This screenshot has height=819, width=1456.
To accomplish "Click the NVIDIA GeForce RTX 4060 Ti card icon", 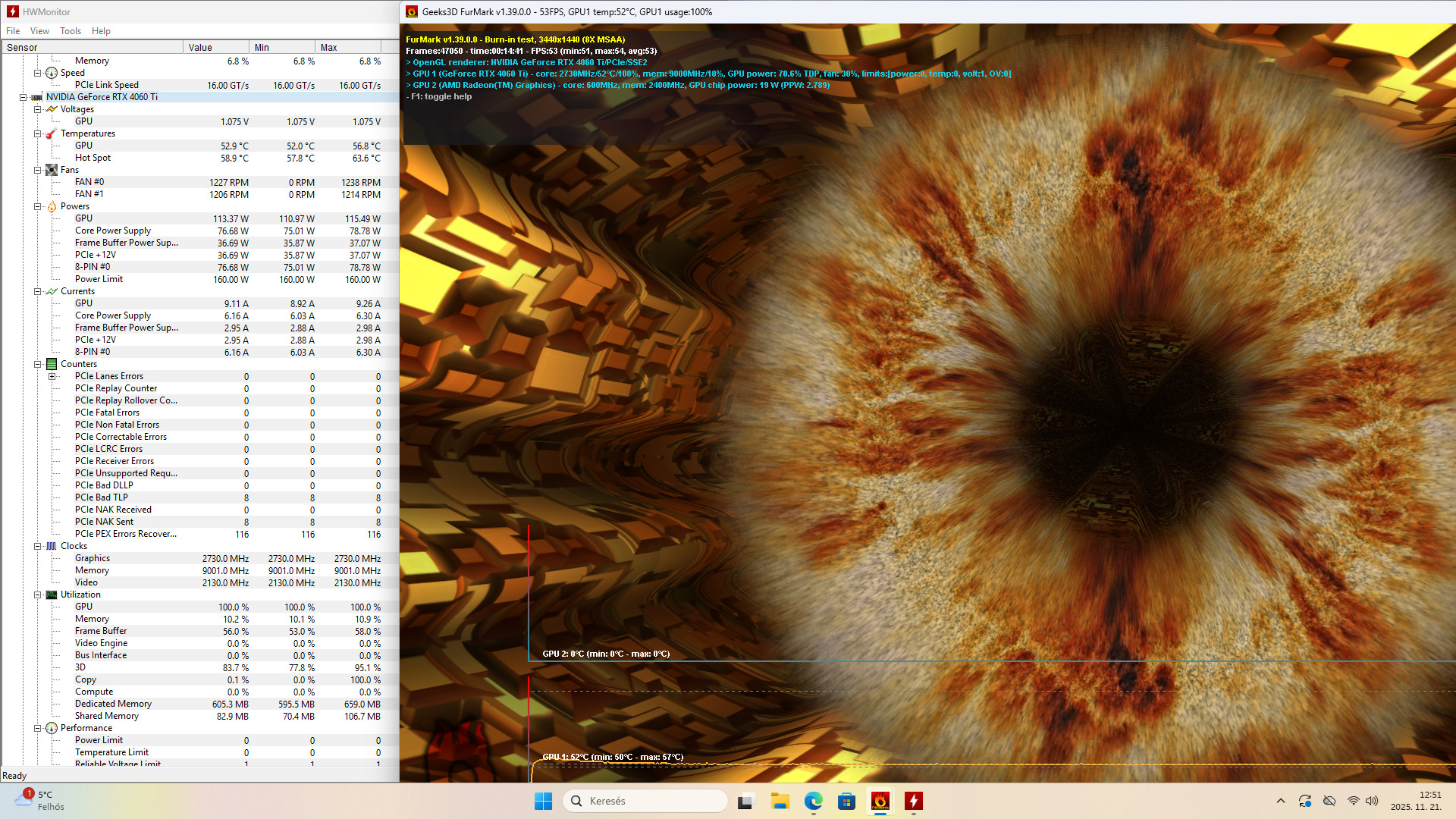I will [x=36, y=97].
